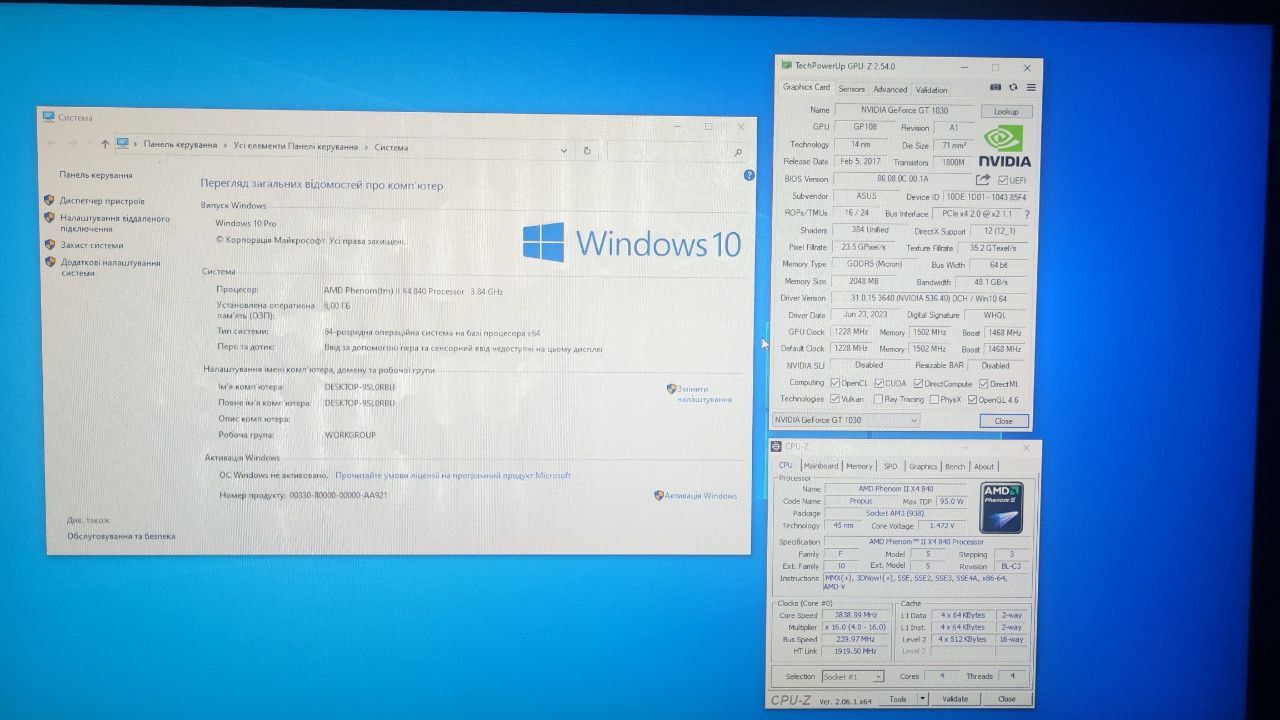This screenshot has height=720, width=1280.
Task: Click the BIOS Version value 86.08.0C.00.1A
Action: coord(902,179)
